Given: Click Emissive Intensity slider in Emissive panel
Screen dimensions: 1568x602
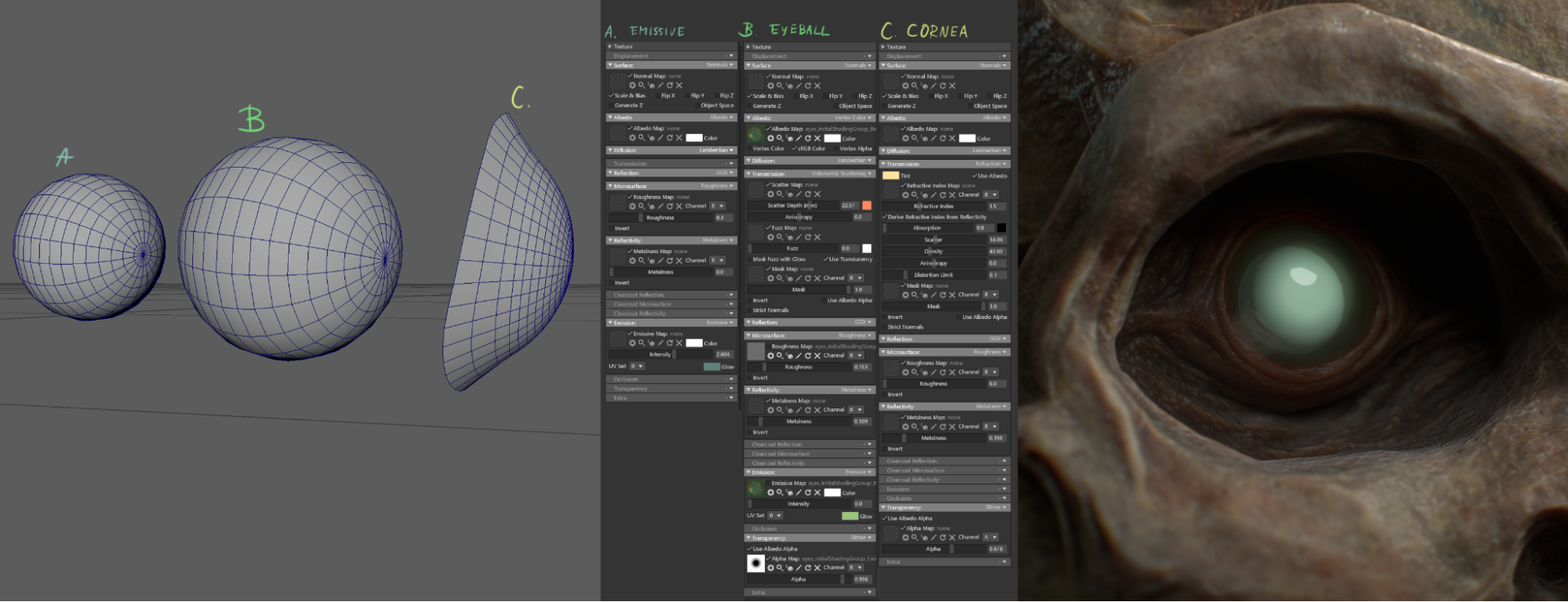Looking at the screenshot, I should click(x=660, y=354).
